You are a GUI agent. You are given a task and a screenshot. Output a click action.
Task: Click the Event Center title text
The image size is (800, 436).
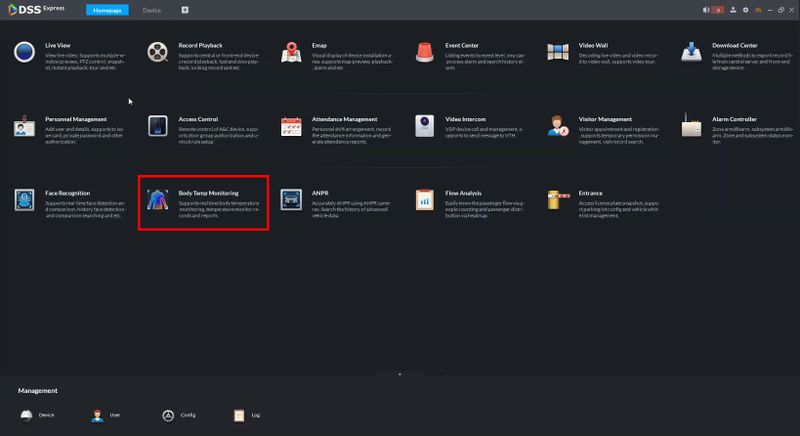tap(462, 45)
